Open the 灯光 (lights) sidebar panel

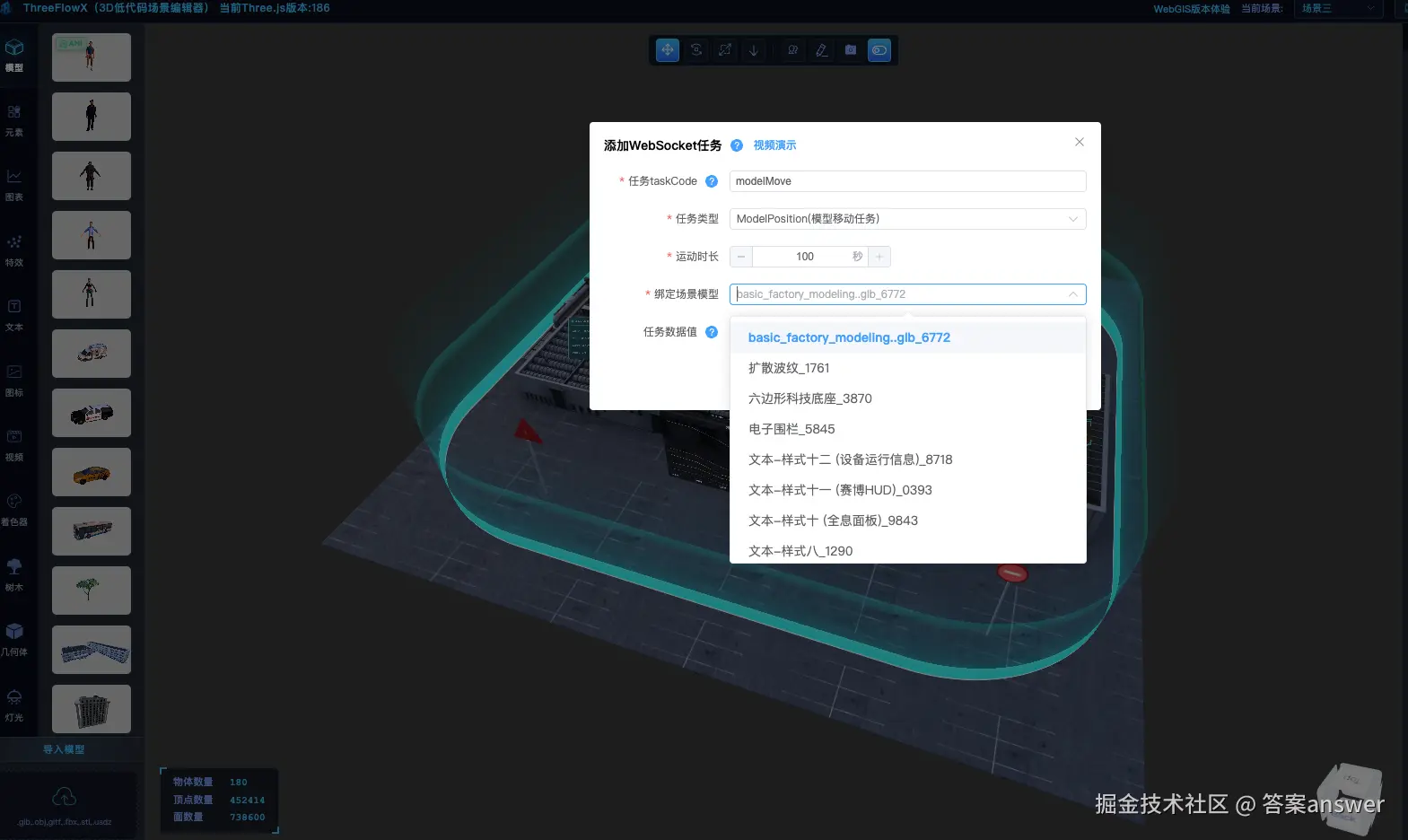click(x=14, y=705)
